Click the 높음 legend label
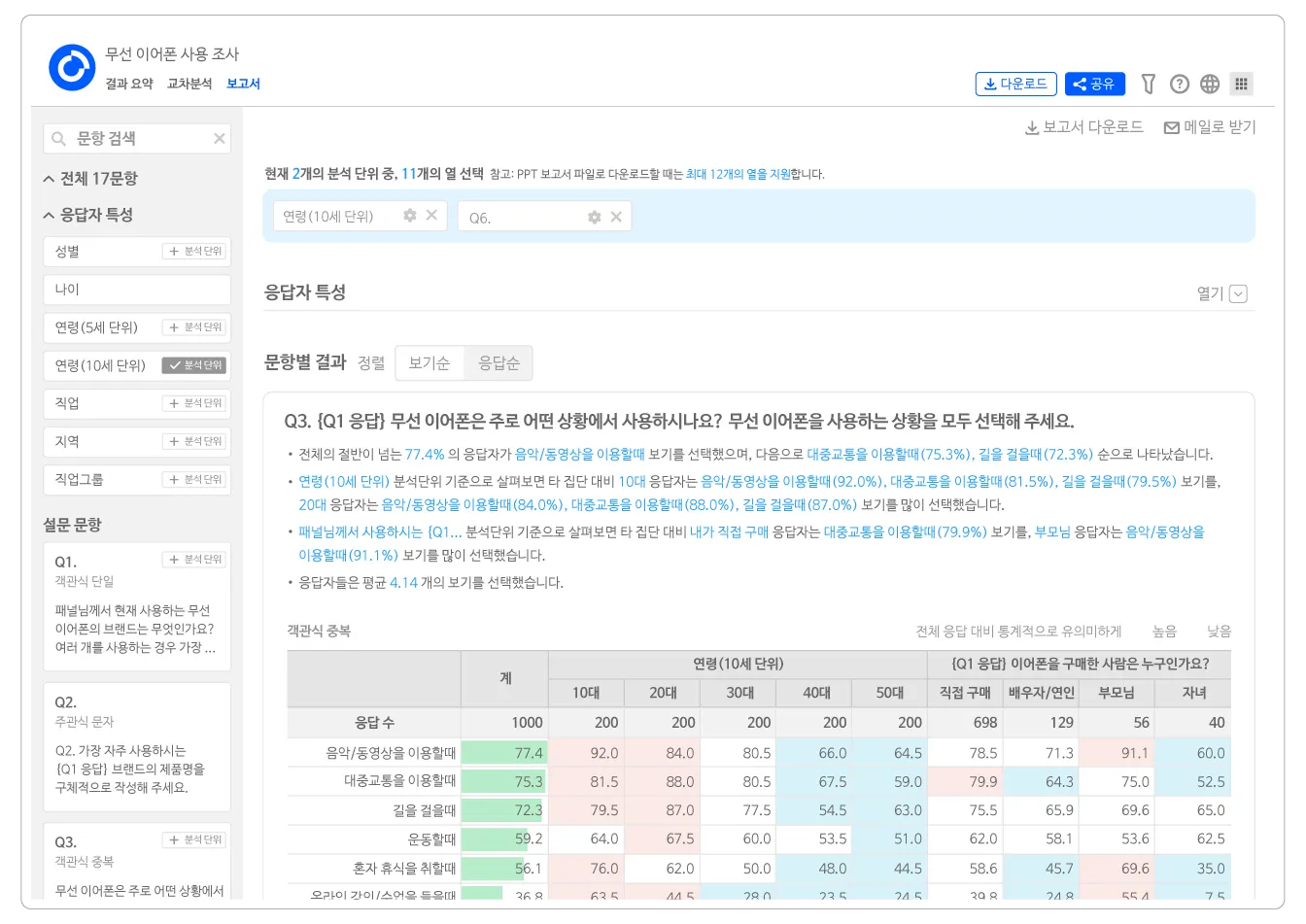Image resolution: width=1306 pixels, height=924 pixels. point(1164,632)
